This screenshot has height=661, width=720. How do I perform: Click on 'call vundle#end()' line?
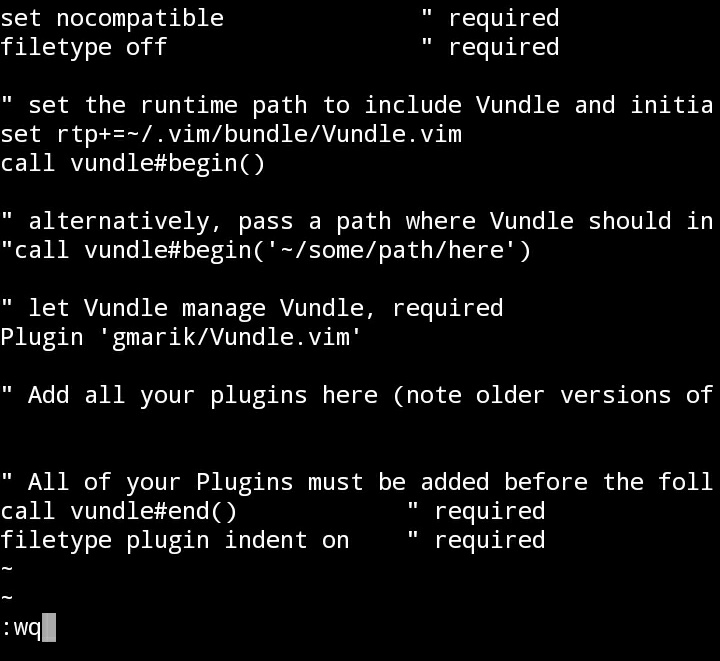pos(118,511)
